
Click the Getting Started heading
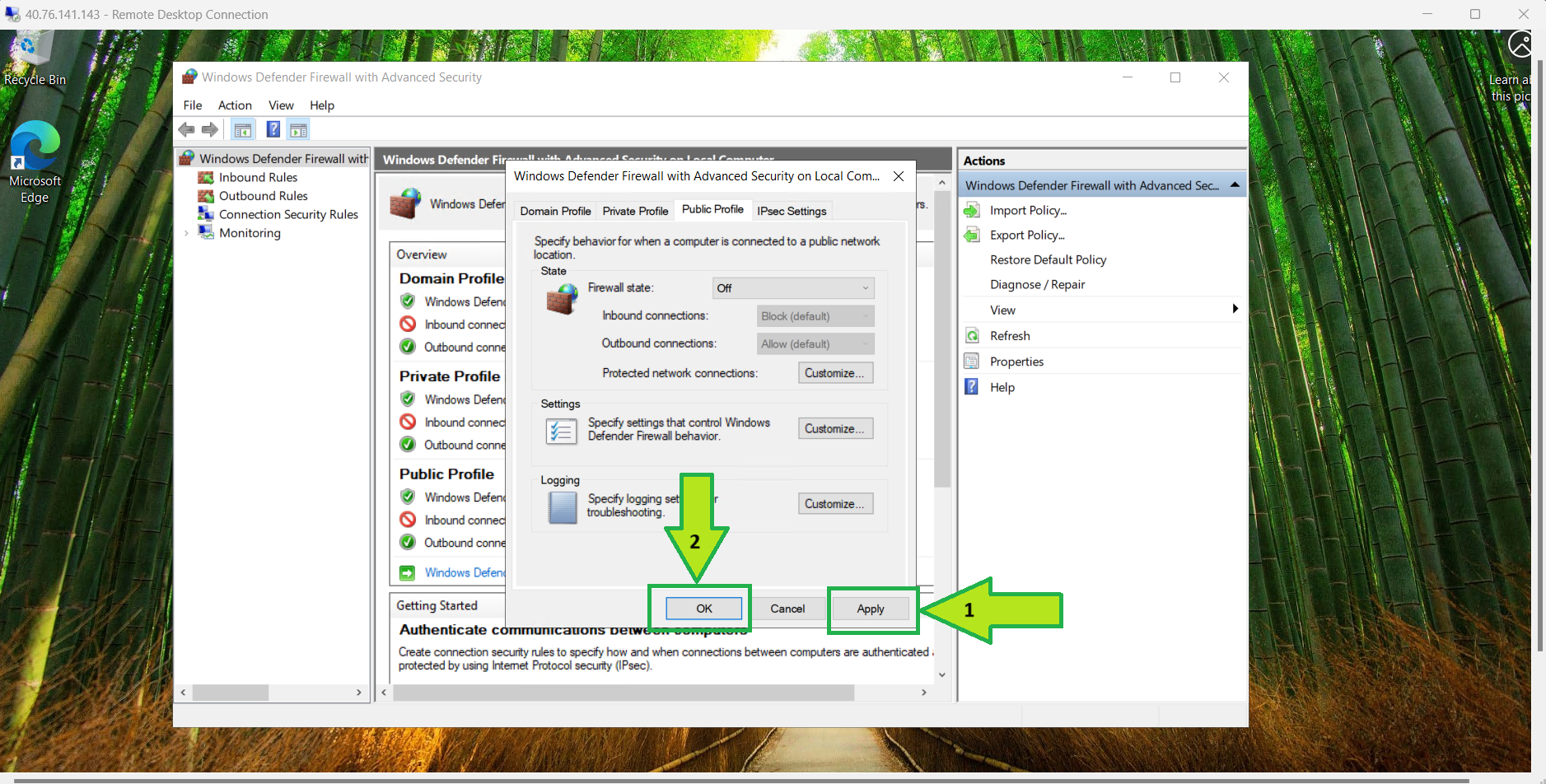click(x=437, y=605)
